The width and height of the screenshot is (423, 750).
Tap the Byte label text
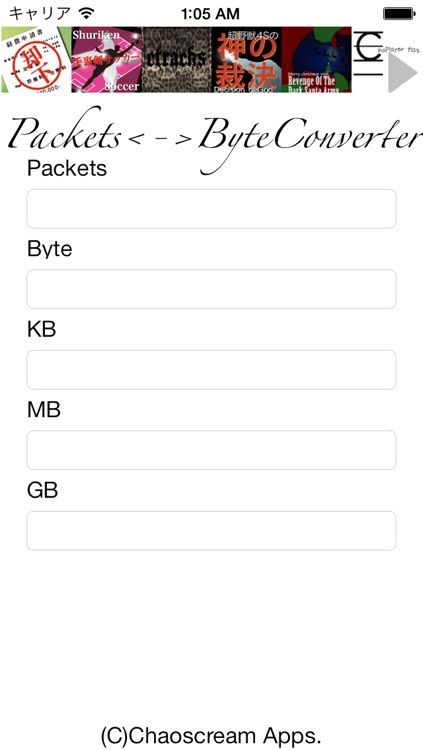(50, 249)
